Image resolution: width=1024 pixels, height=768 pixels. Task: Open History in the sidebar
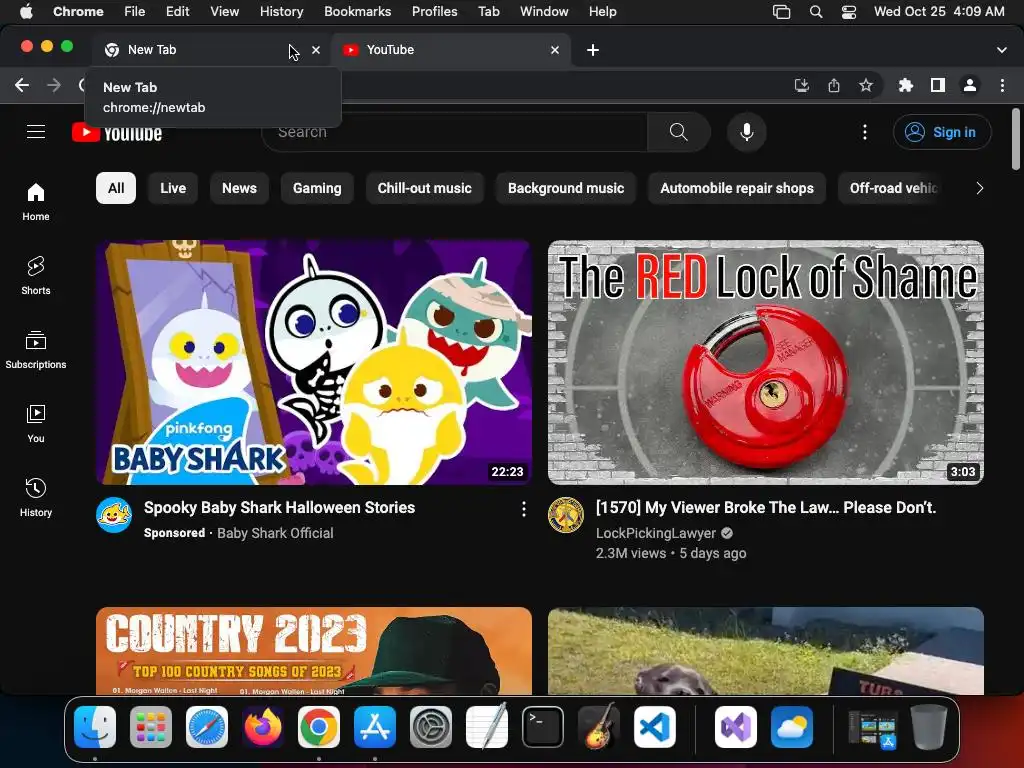coord(36,498)
